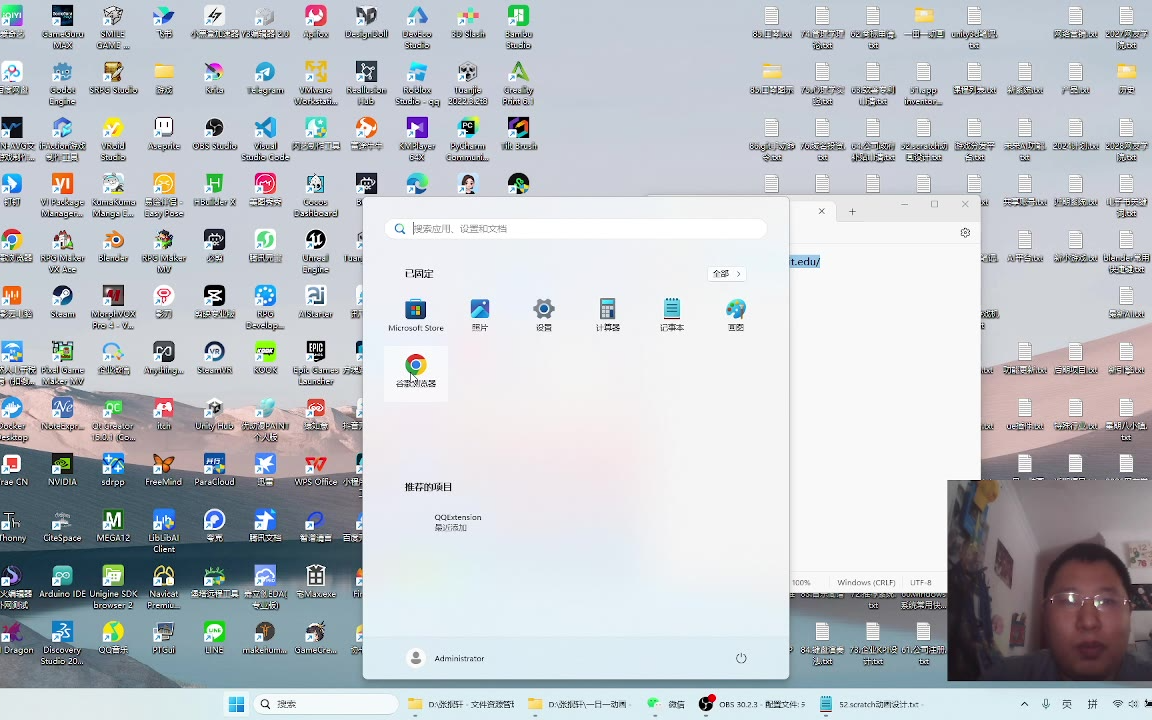Select the FreeMind butterfly icon
The image size is (1152, 720).
point(163,470)
